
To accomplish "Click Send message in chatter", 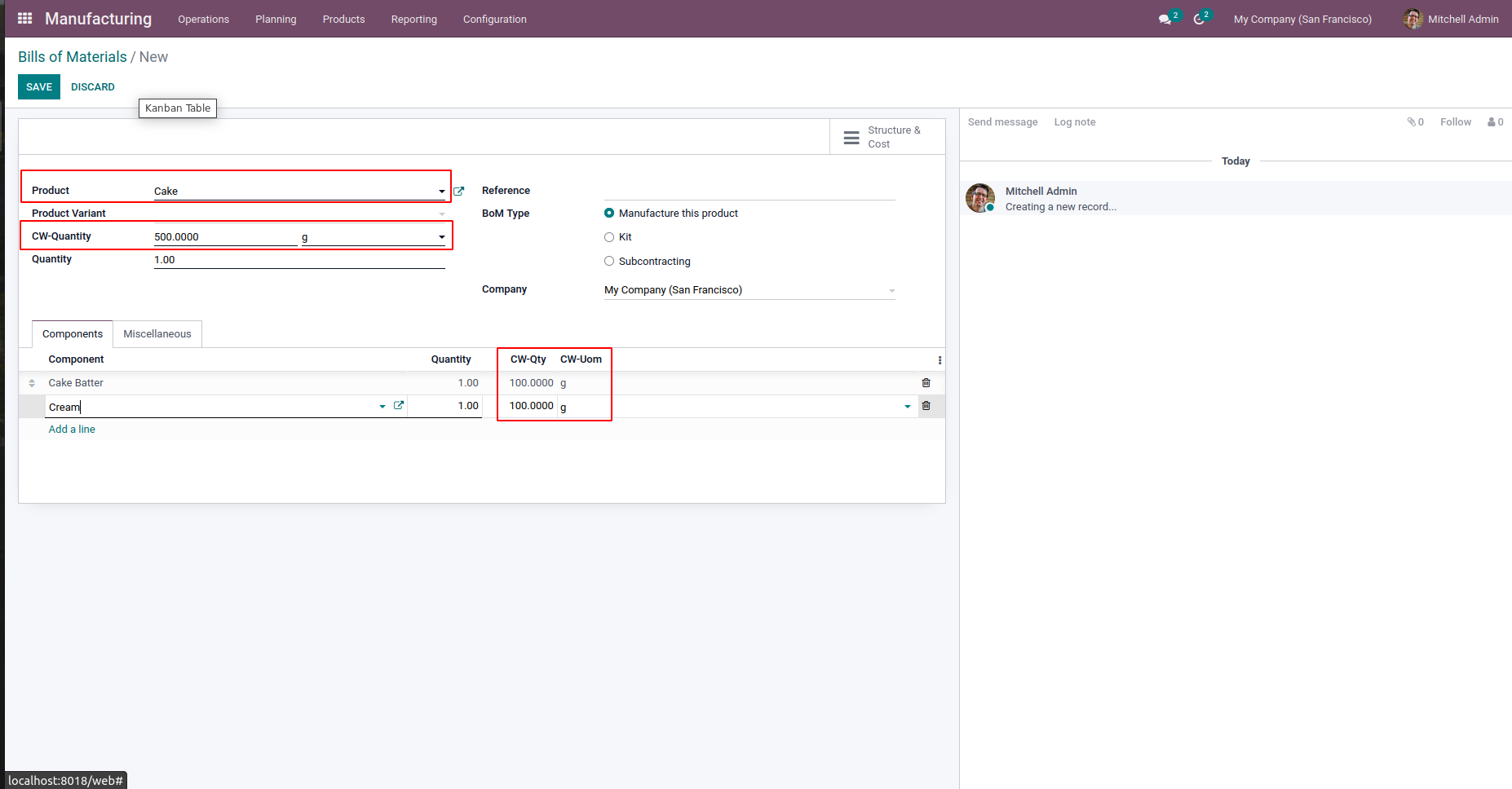I will click(x=1002, y=122).
